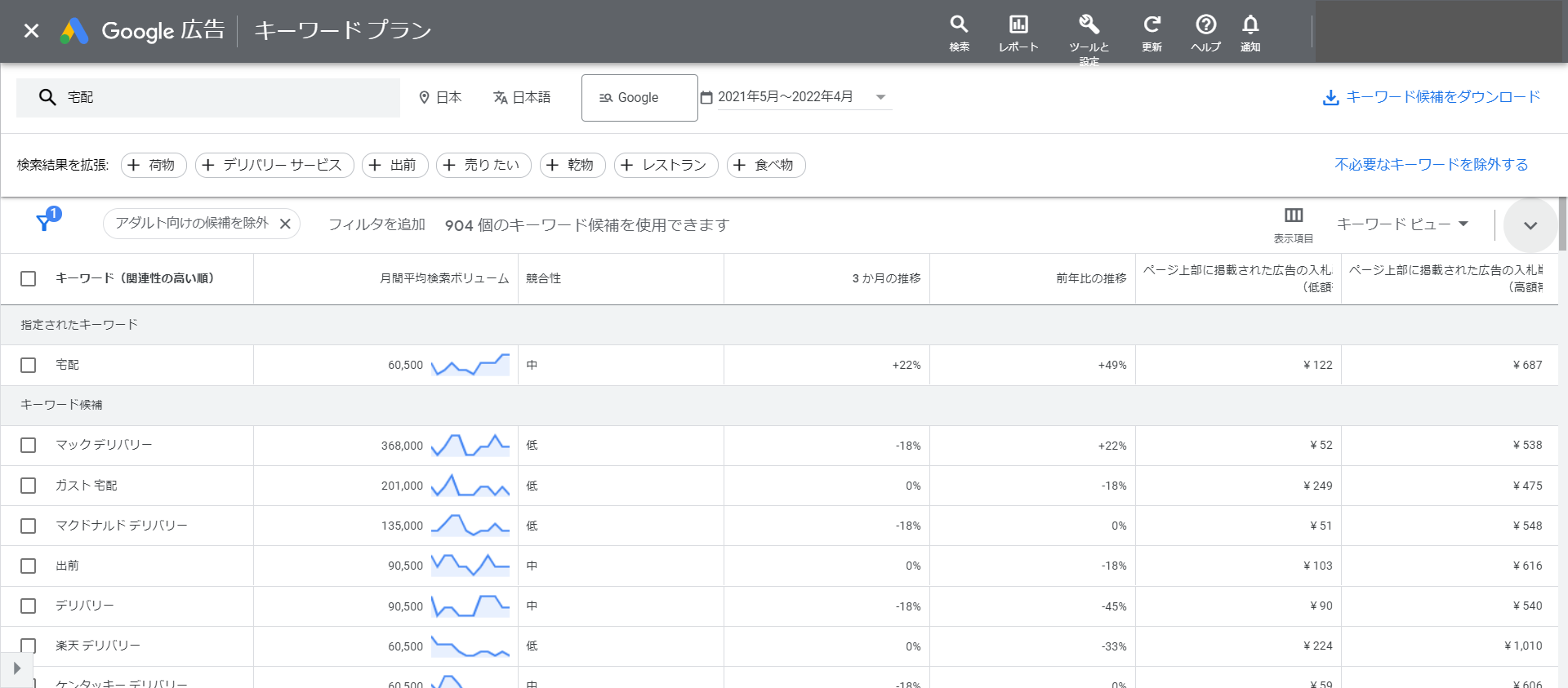Expand the side panel arrow at bottom-left

[x=16, y=668]
